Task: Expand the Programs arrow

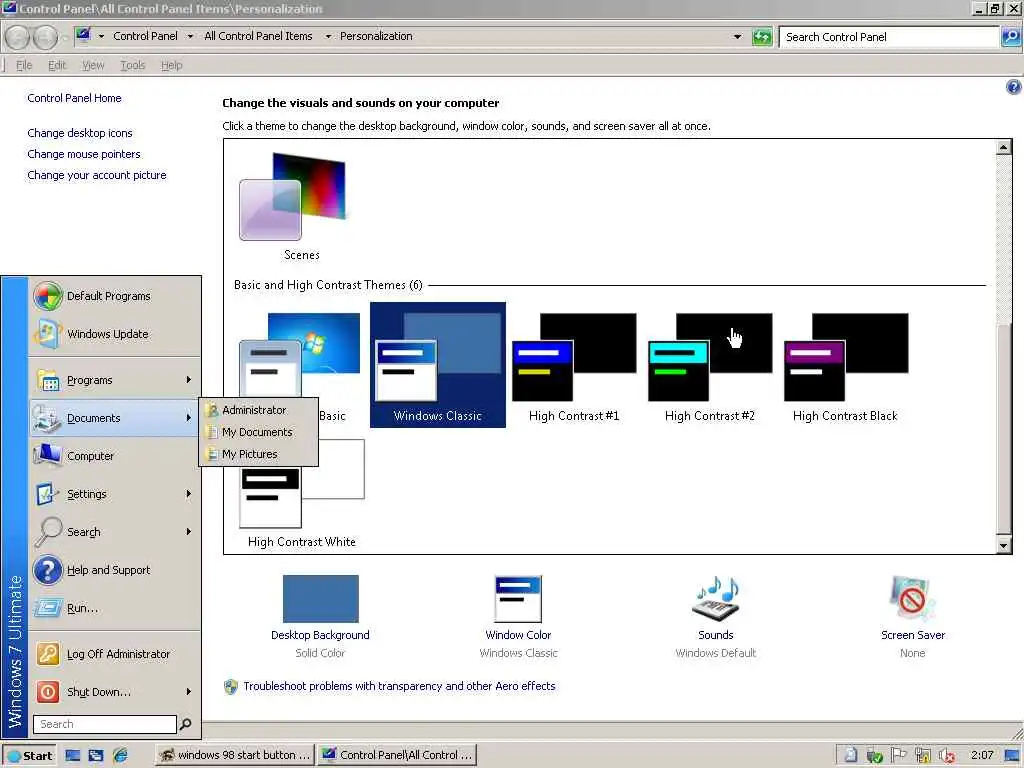Action: pyautogui.click(x=189, y=380)
